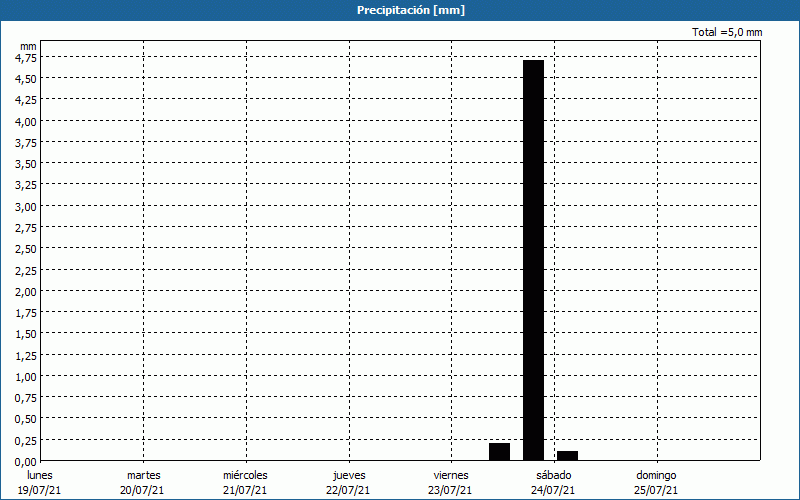Click the 2,75 axis label
This screenshot has width=800, height=500.
coord(26,228)
